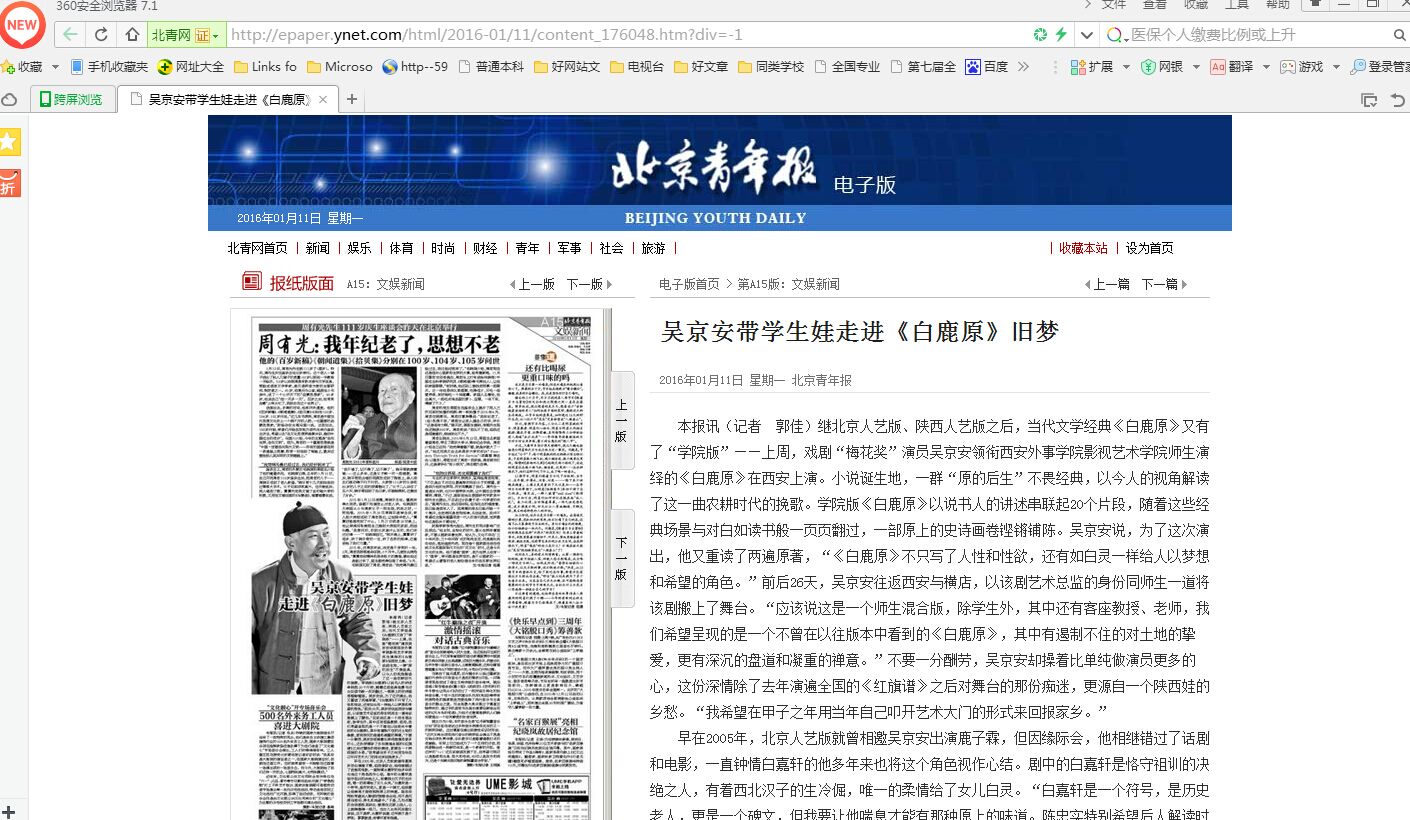Expand the 翻译 dropdown arrow
This screenshot has width=1410, height=820.
pos(1266,67)
